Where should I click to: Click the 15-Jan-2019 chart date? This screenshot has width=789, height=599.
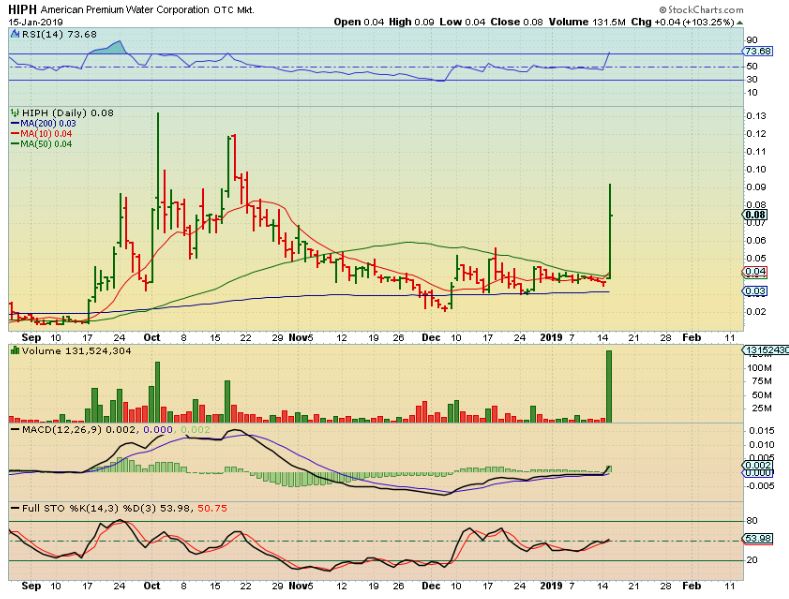(36, 22)
